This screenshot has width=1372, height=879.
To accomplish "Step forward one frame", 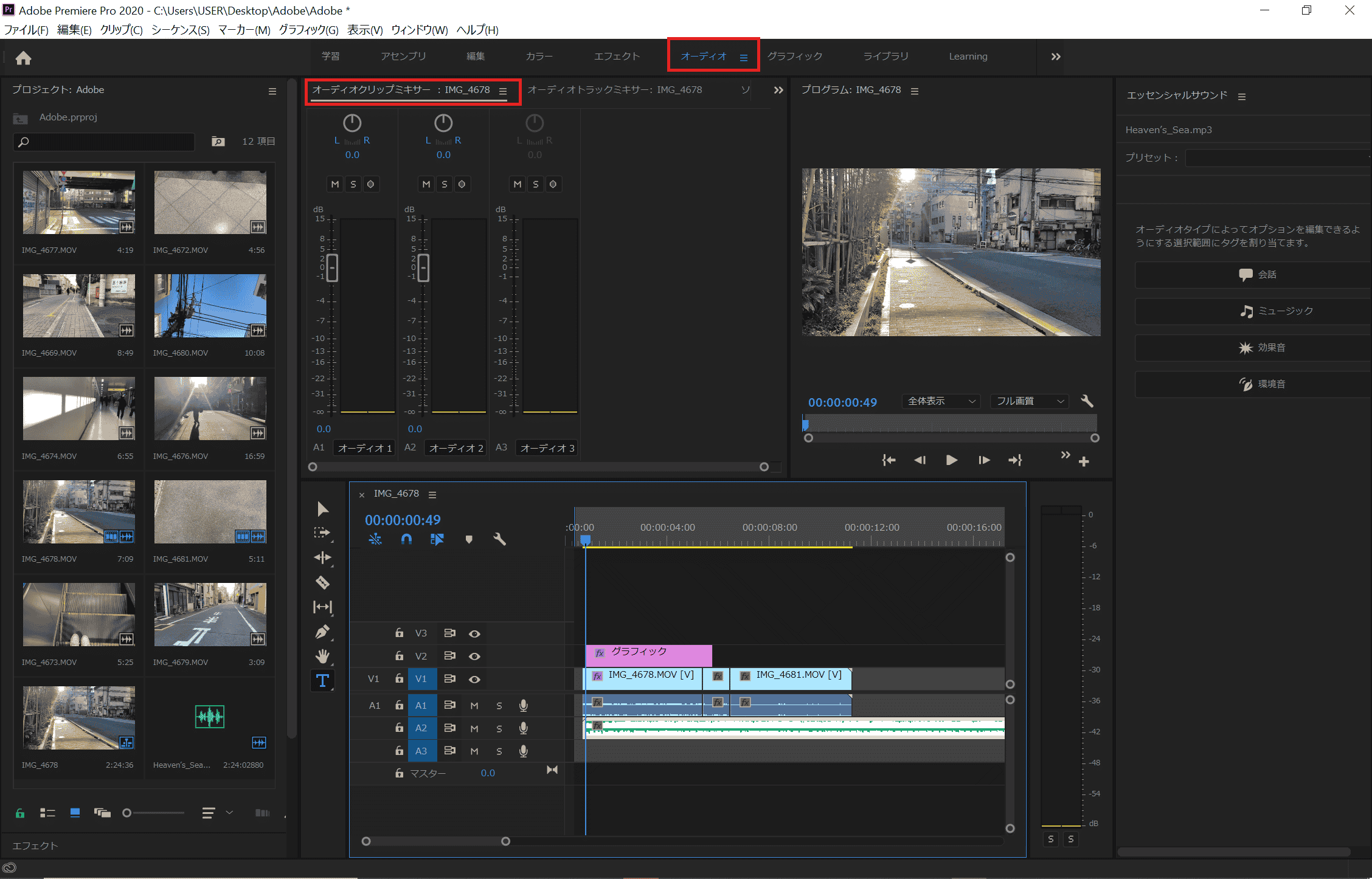I will point(983,460).
